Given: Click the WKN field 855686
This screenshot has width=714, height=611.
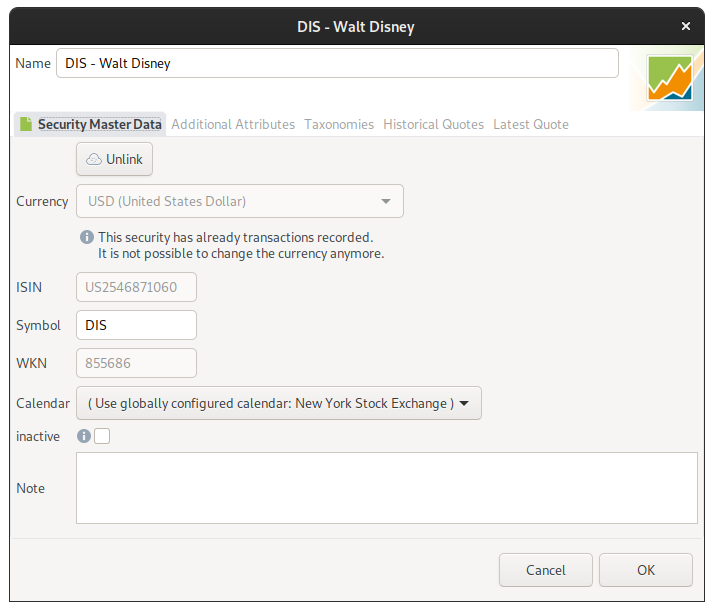Looking at the screenshot, I should (x=137, y=363).
